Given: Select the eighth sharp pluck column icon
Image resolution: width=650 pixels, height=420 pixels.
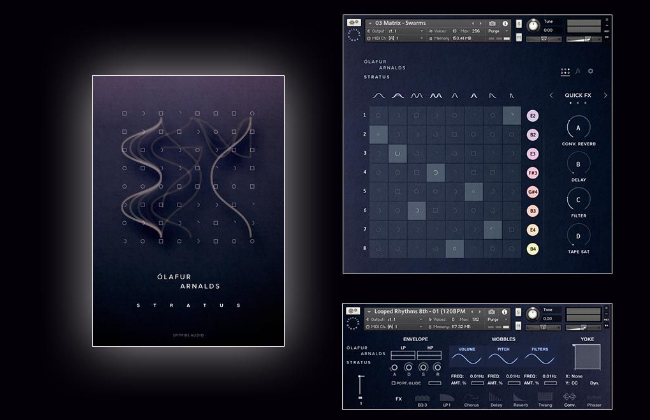Looking at the screenshot, I should click(x=512, y=96).
